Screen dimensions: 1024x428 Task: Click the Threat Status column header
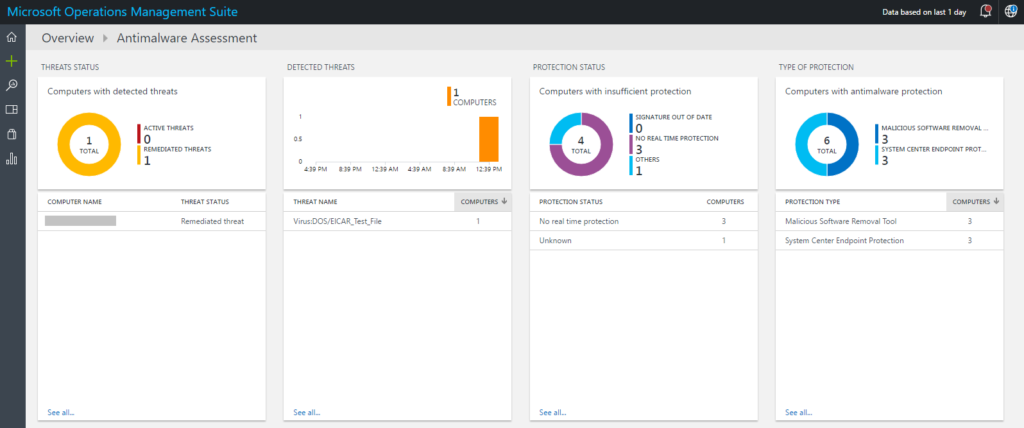pos(205,202)
